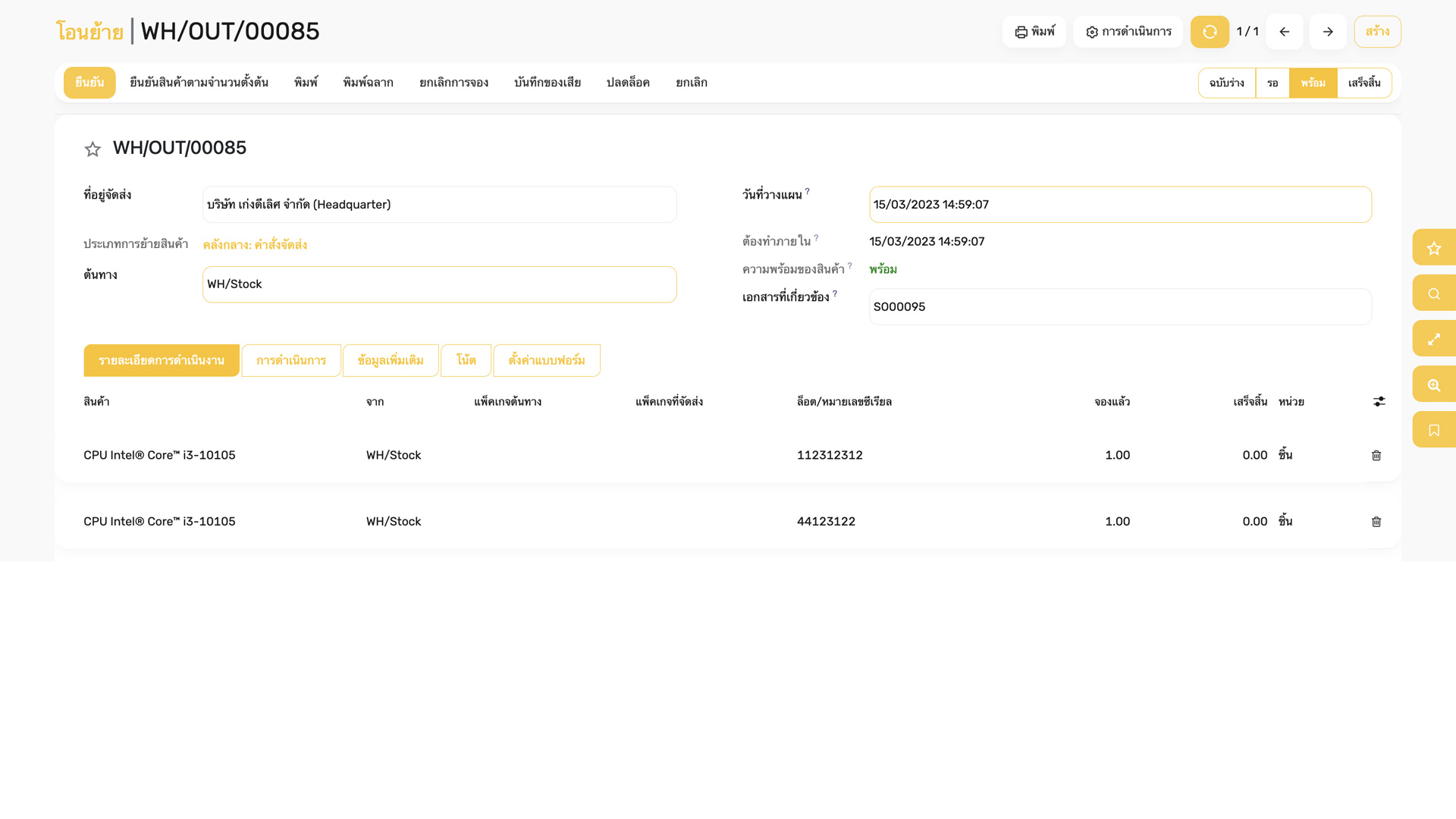Viewport: 1456px width, 819px height.
Task: Click right sidebar search icon
Action: point(1433,293)
